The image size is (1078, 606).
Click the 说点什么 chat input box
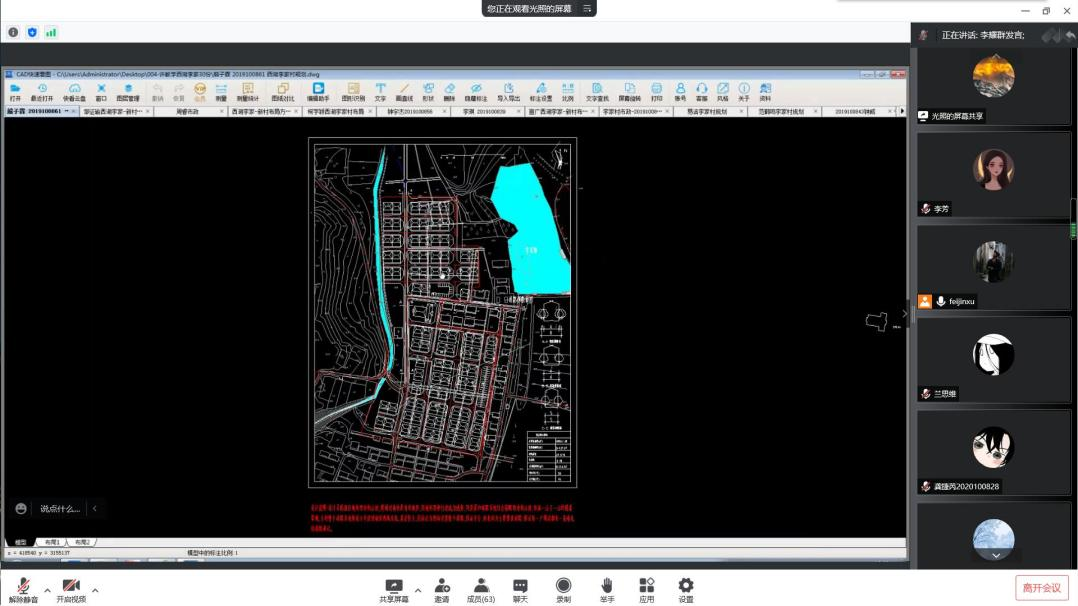pyautogui.click(x=60, y=509)
